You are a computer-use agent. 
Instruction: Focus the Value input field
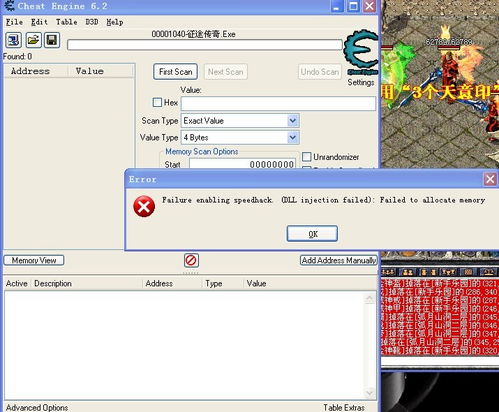(x=278, y=103)
